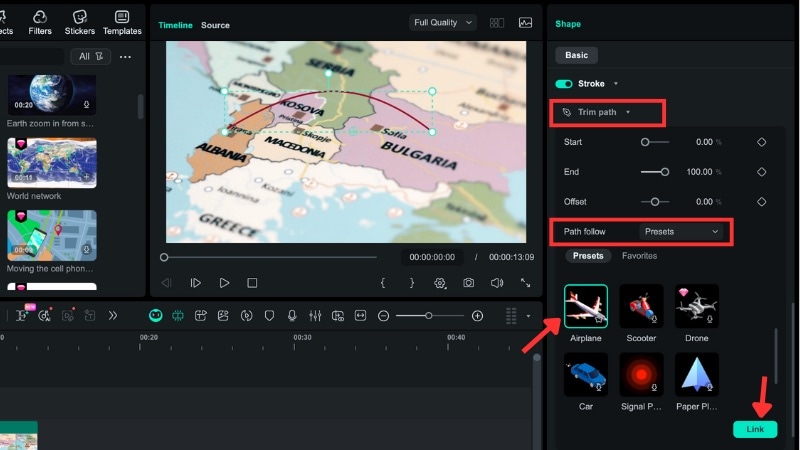Zoom out timeline with minus icon

point(383,316)
